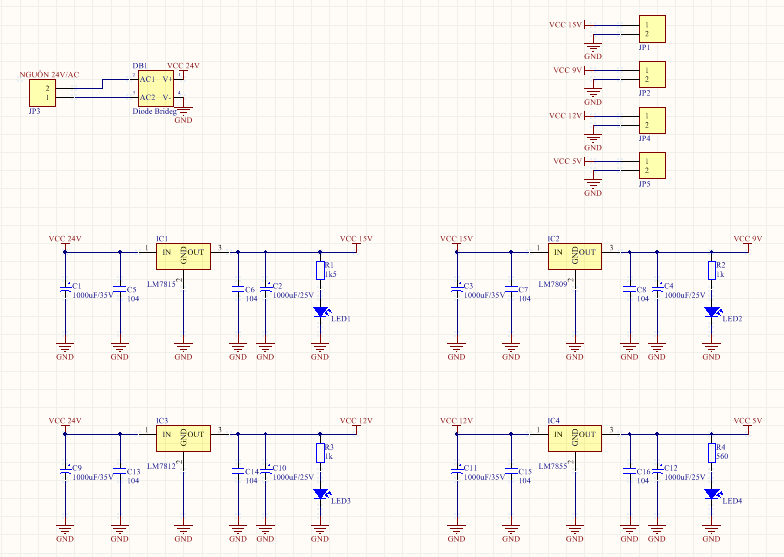This screenshot has width=784, height=557.
Task: Click the LM7855 part name text
Action: click(x=552, y=466)
